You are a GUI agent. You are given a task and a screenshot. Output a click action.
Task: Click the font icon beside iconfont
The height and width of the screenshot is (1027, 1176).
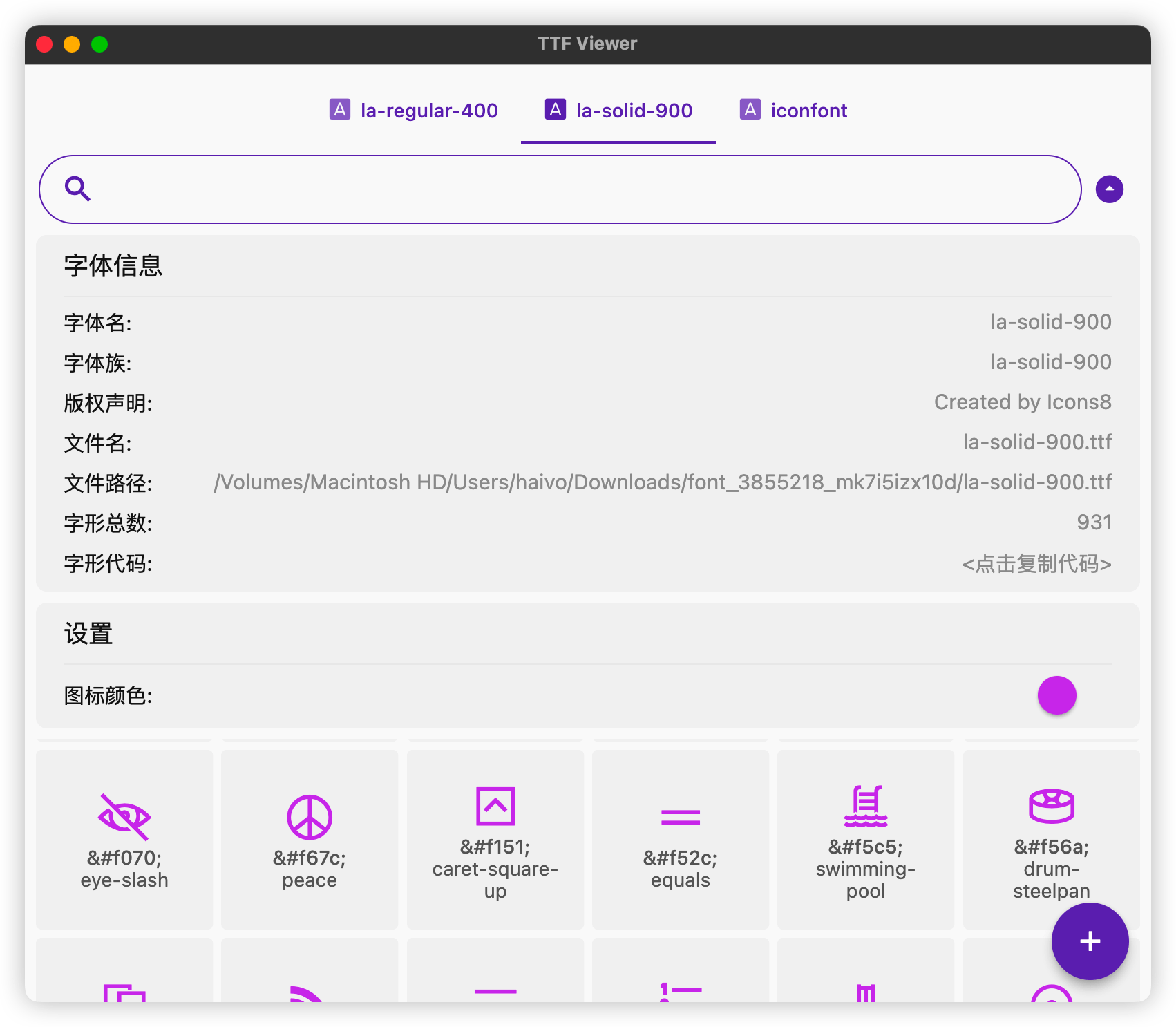point(750,109)
